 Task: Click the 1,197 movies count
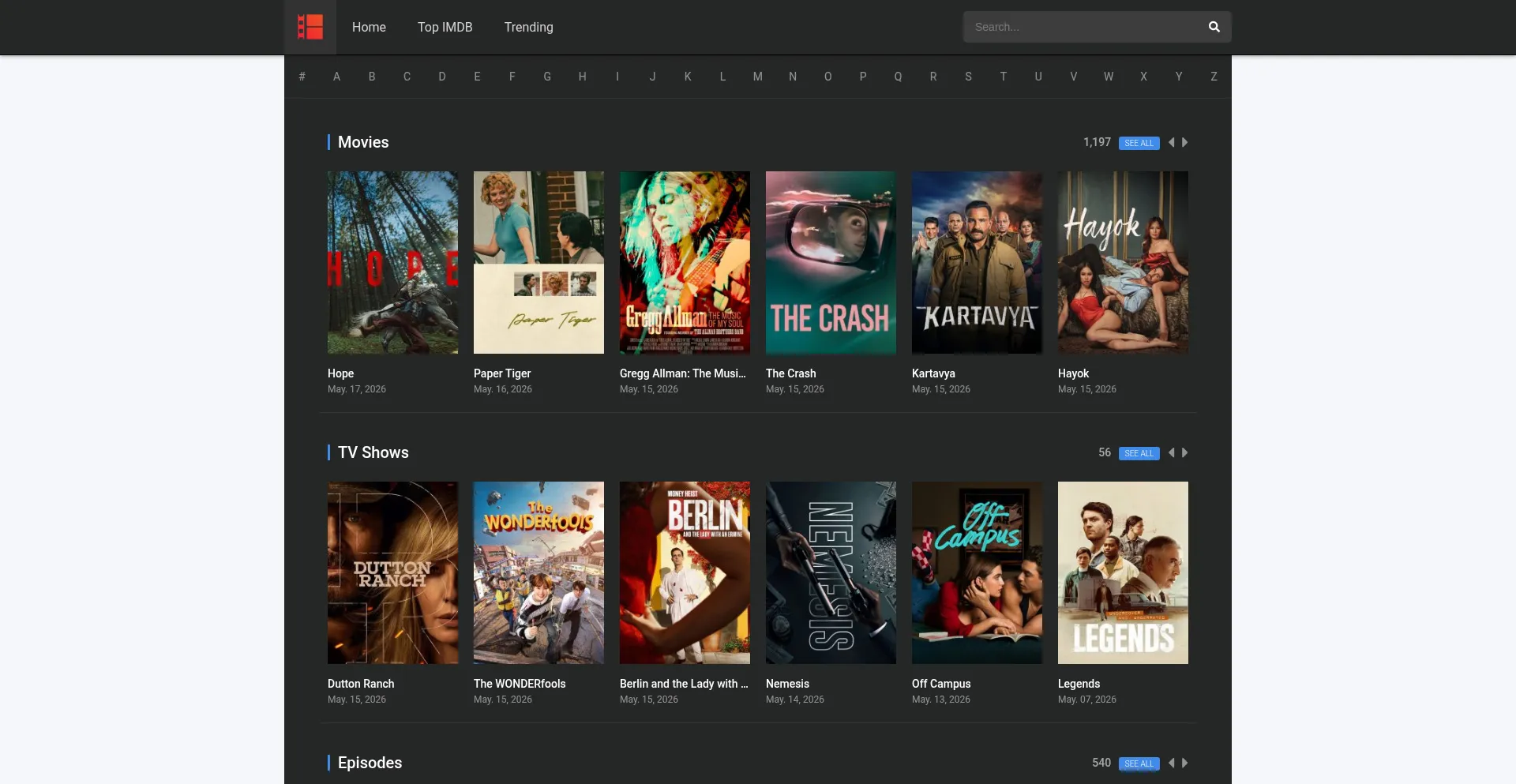pyautogui.click(x=1097, y=142)
